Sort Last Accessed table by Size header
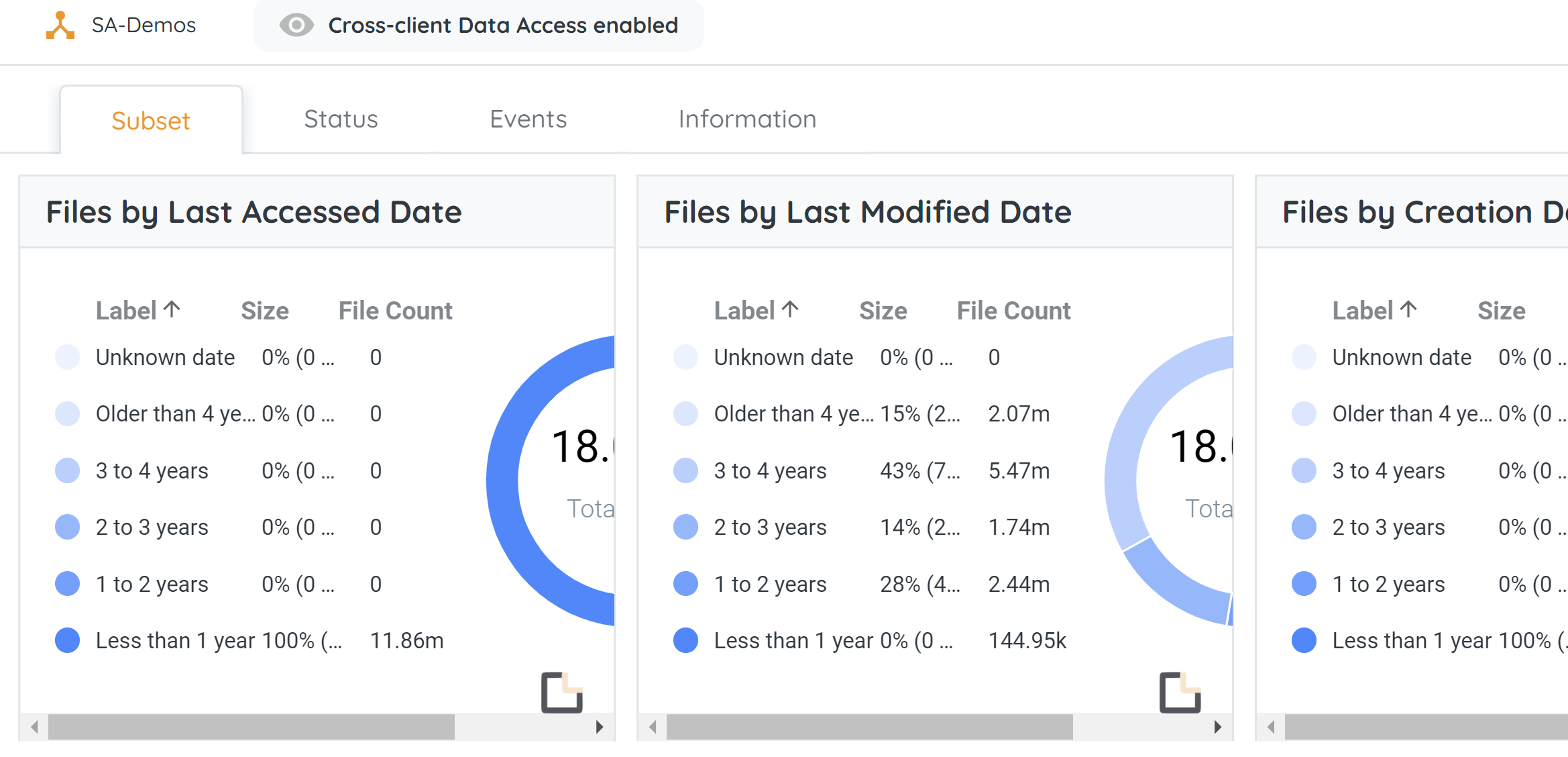Screen dimensions: 1568x757 pyautogui.click(x=264, y=311)
